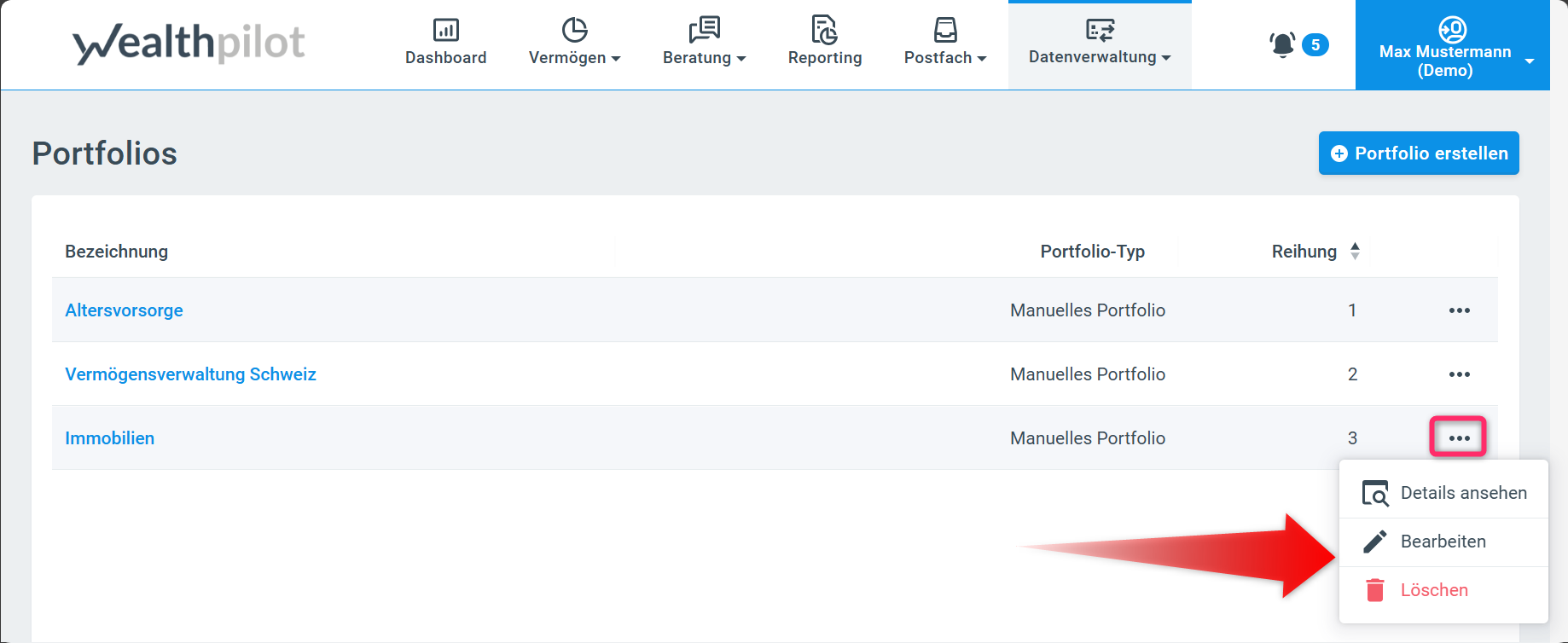The width and height of the screenshot is (1568, 643).
Task: Click the Postfach inbox icon
Action: point(945,31)
